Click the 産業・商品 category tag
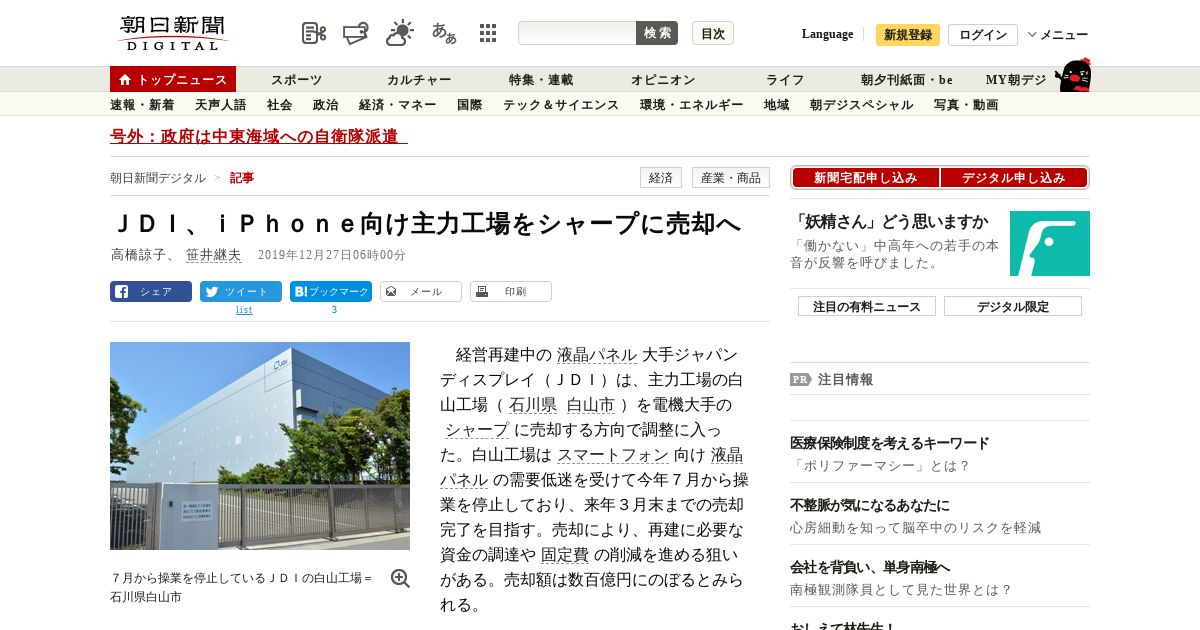This screenshot has height=630, width=1200. (730, 178)
